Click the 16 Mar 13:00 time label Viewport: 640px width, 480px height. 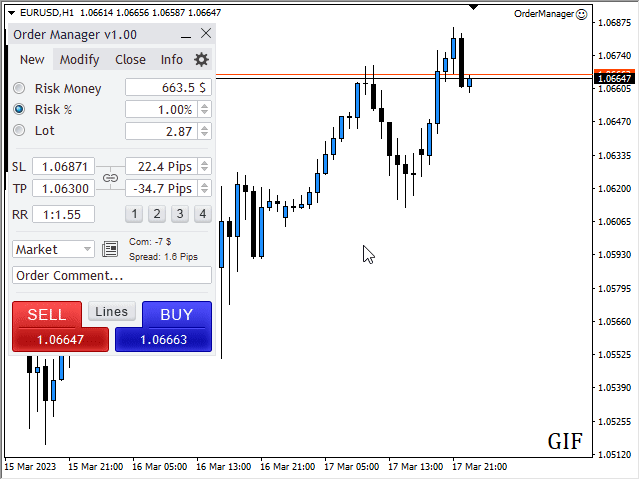click(224, 466)
